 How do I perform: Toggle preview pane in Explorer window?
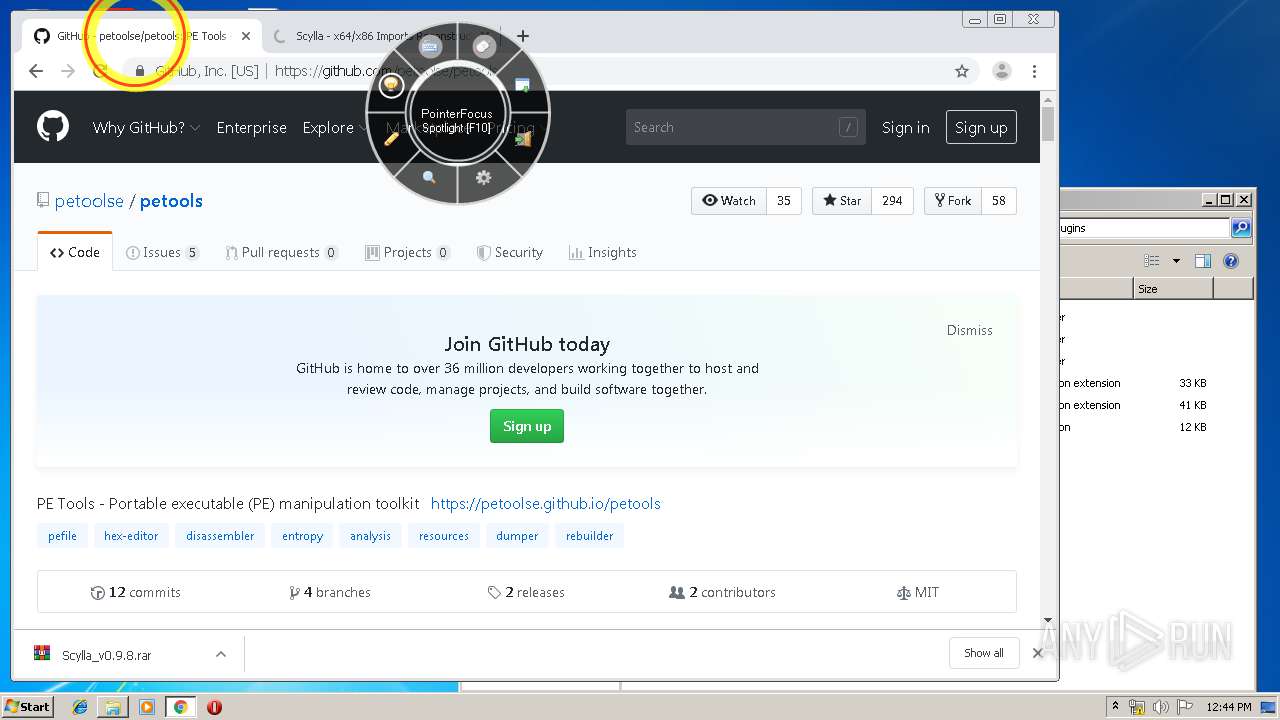point(1203,261)
